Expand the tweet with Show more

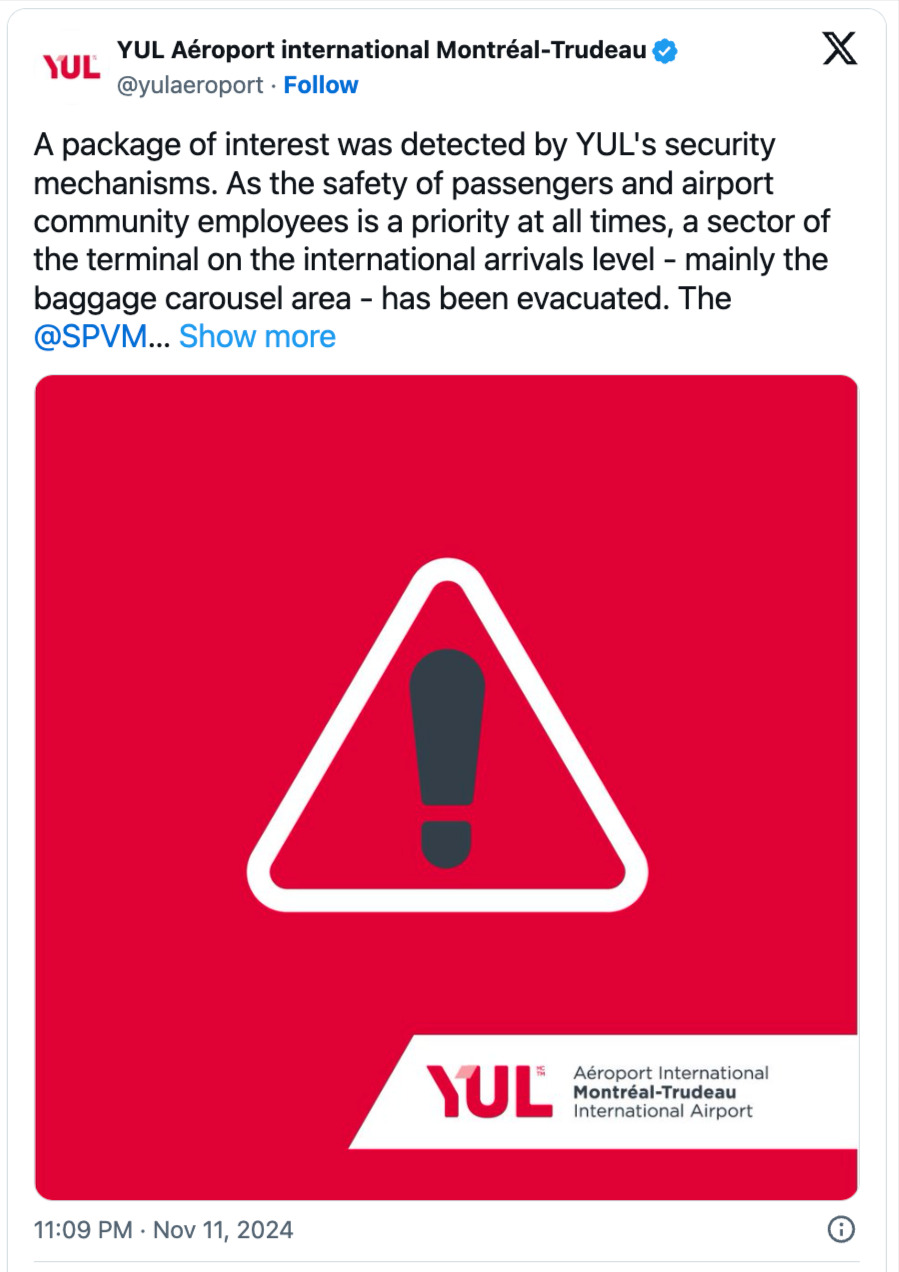[257, 336]
